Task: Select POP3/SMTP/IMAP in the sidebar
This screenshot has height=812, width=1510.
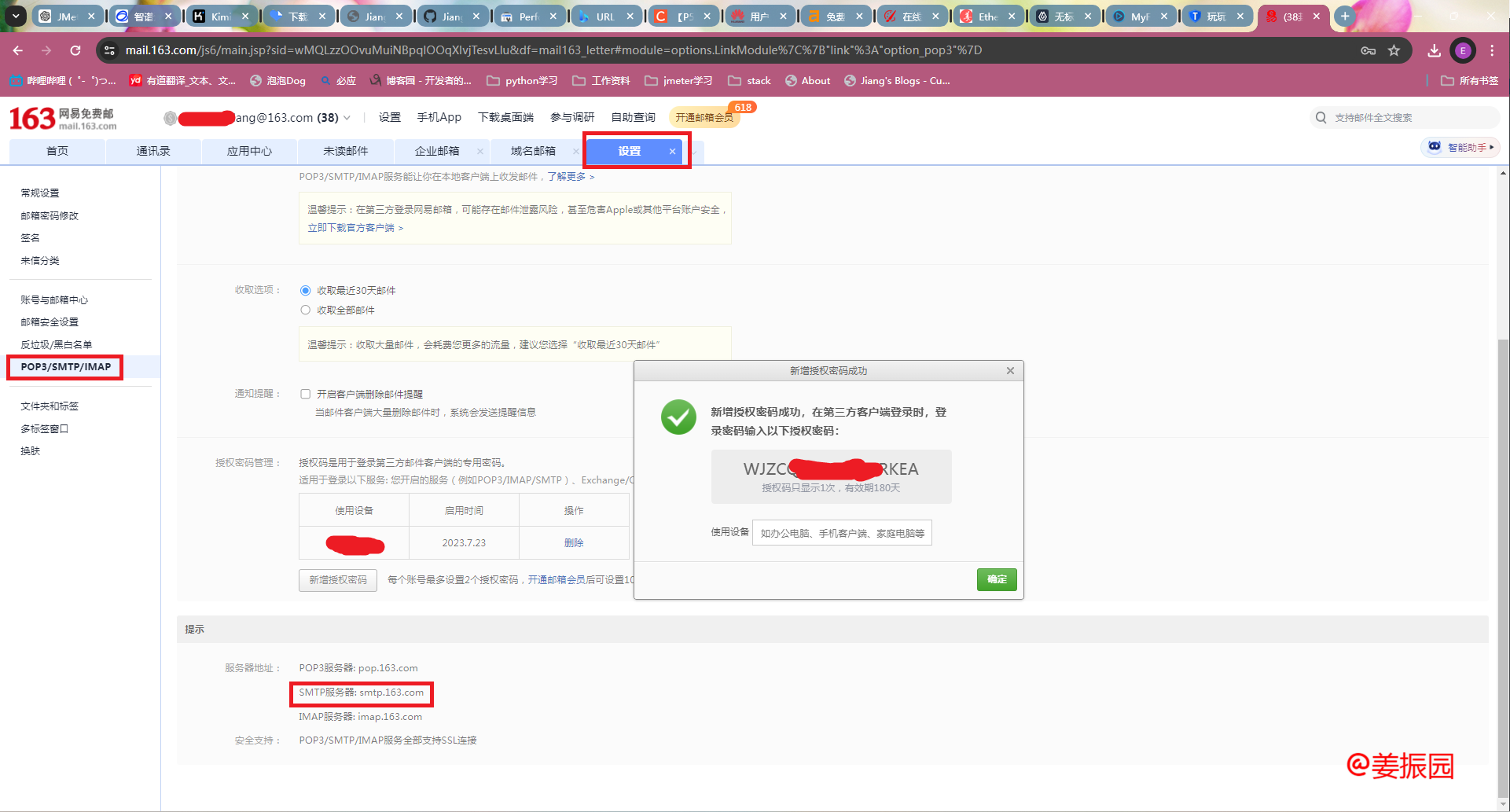Action: tap(66, 367)
